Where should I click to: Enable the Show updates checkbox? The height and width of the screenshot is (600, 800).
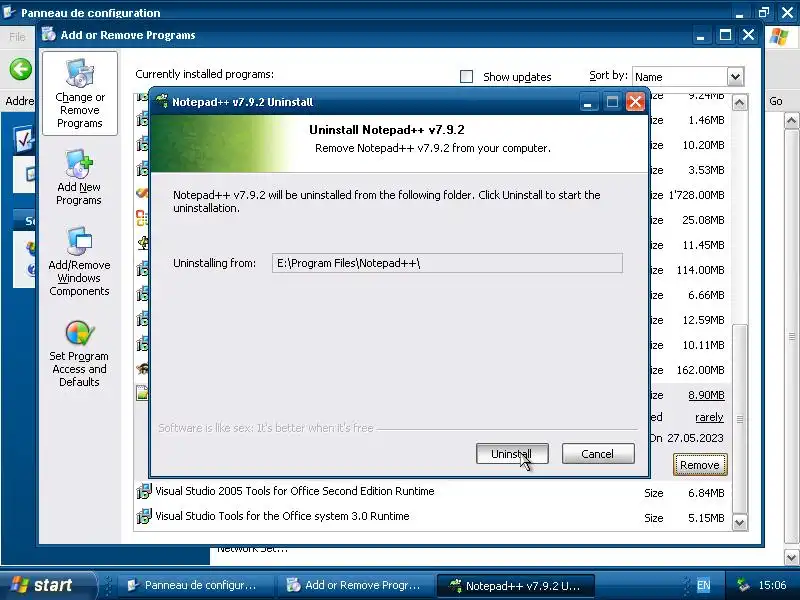[x=466, y=77]
